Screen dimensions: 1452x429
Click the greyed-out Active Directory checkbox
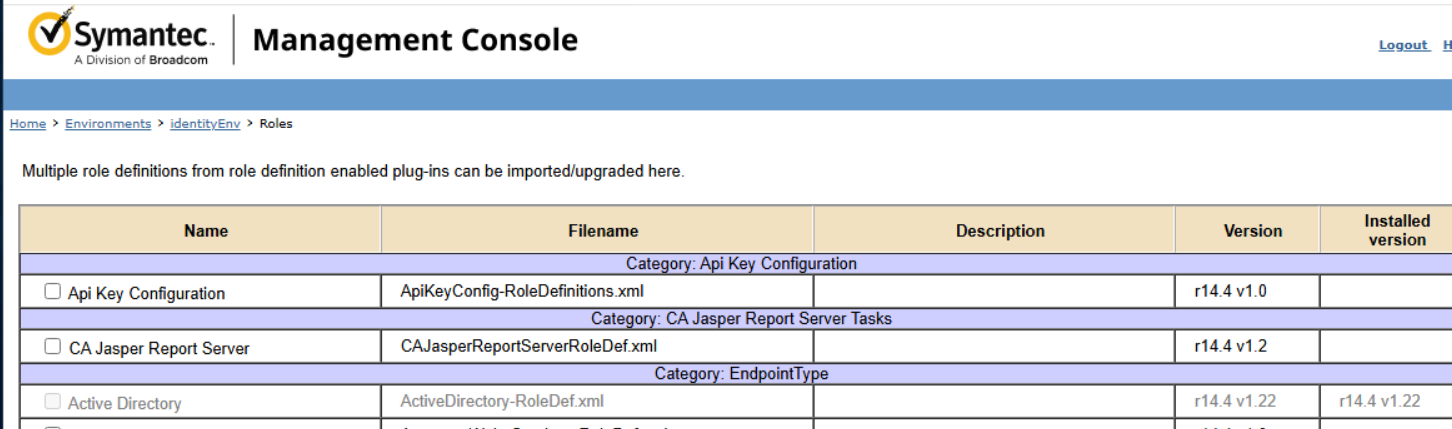53,402
